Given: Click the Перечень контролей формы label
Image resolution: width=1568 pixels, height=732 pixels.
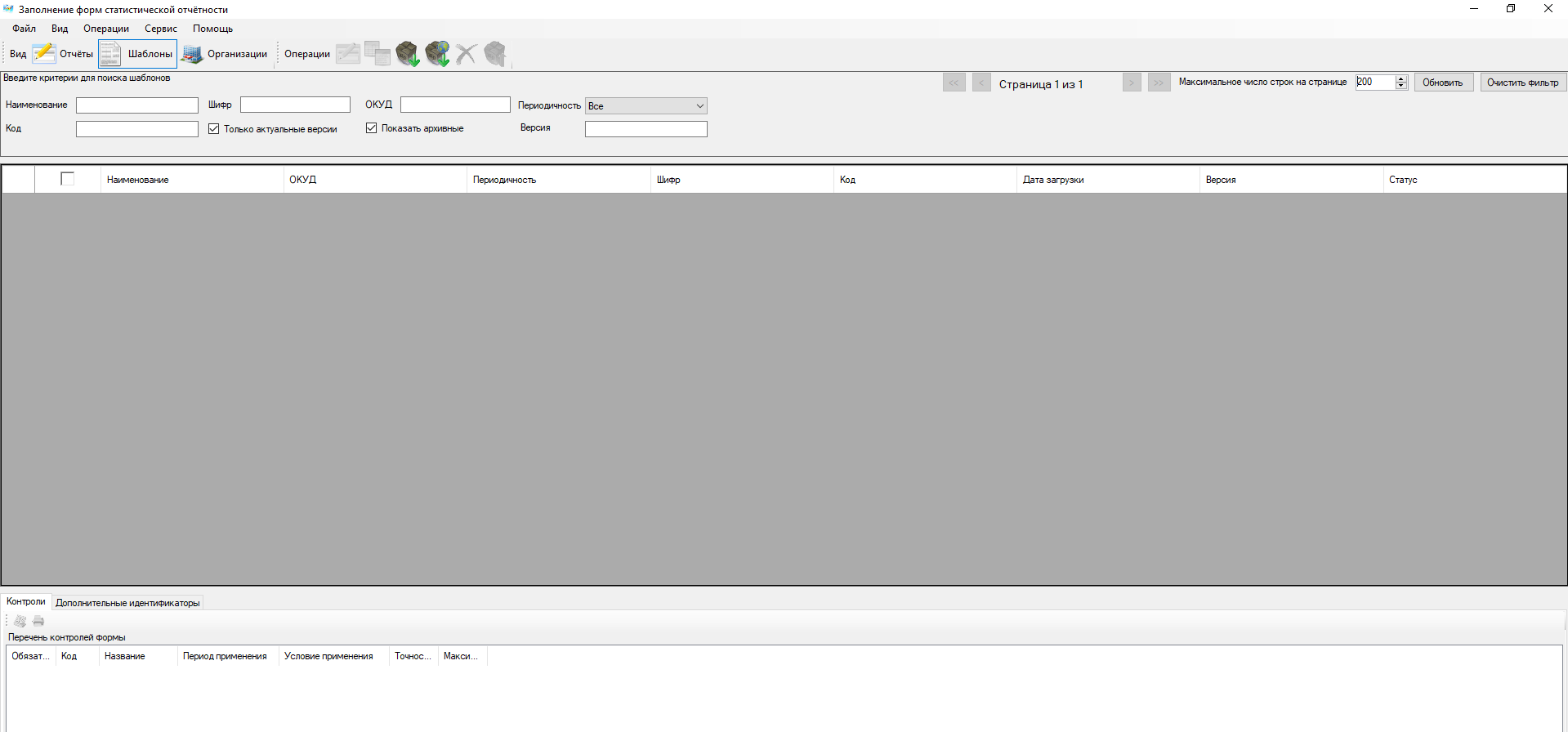Looking at the screenshot, I should pyautogui.click(x=67, y=637).
